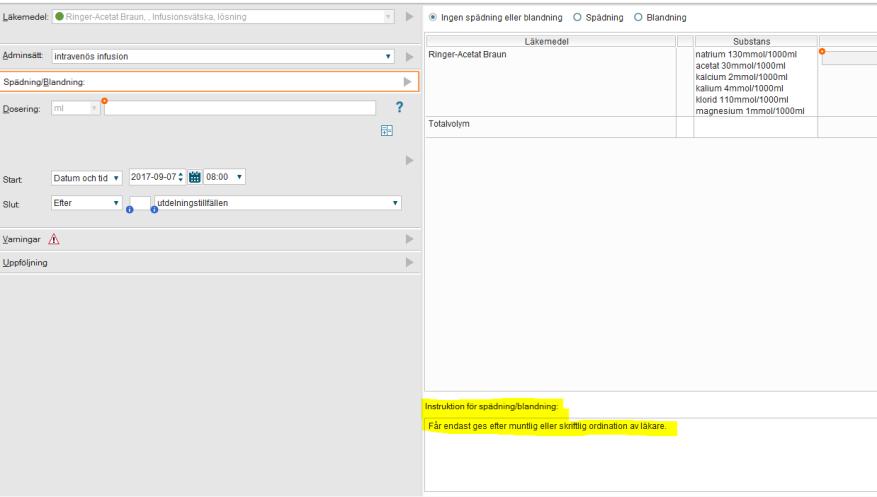Viewport: 877px width, 497px height.
Task: Click the blue question mark help icon
Action: click(x=399, y=107)
